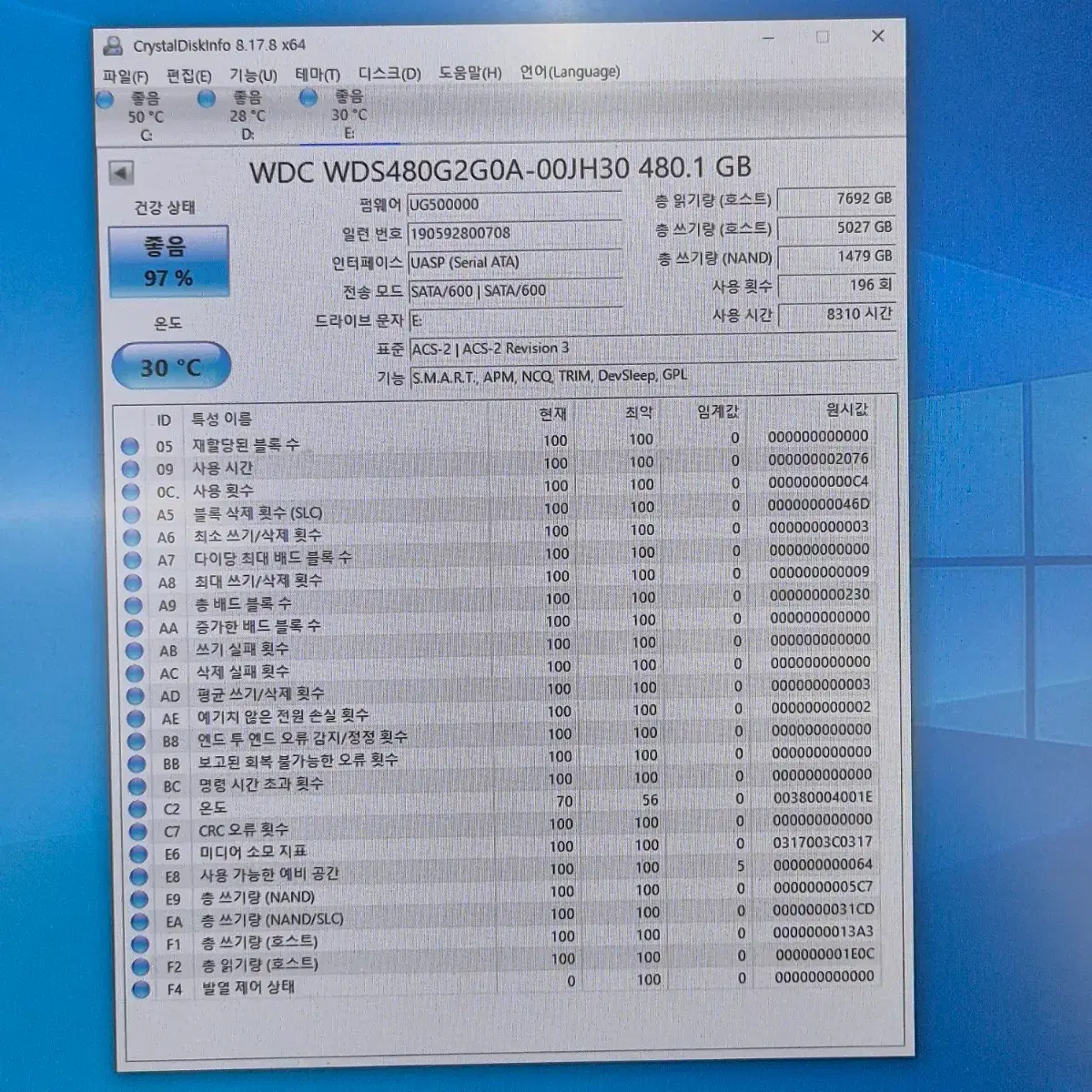Click the 원시값 column header

pyautogui.click(x=848, y=409)
